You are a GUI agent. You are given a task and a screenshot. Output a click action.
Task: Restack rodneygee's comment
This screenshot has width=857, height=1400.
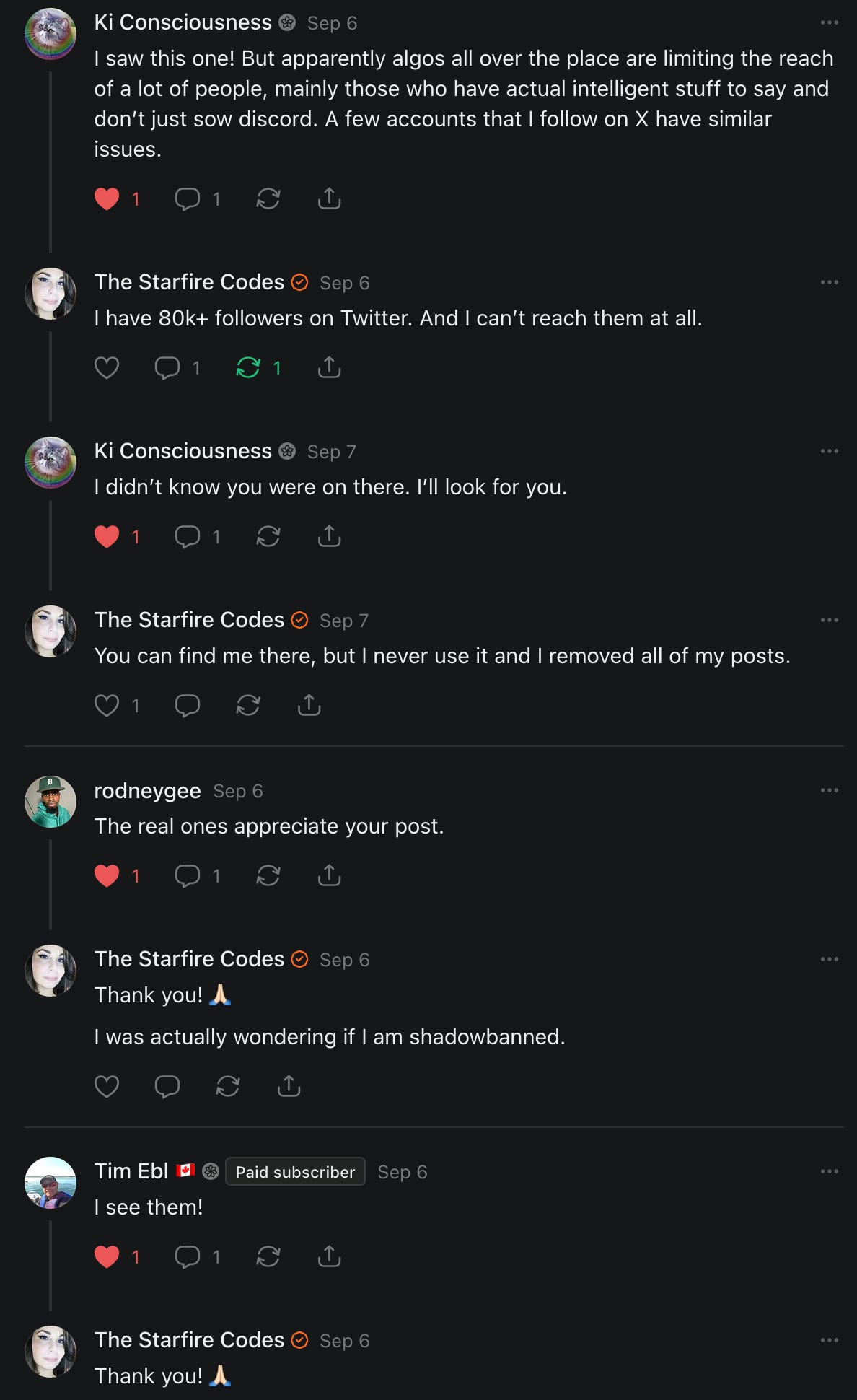268,875
